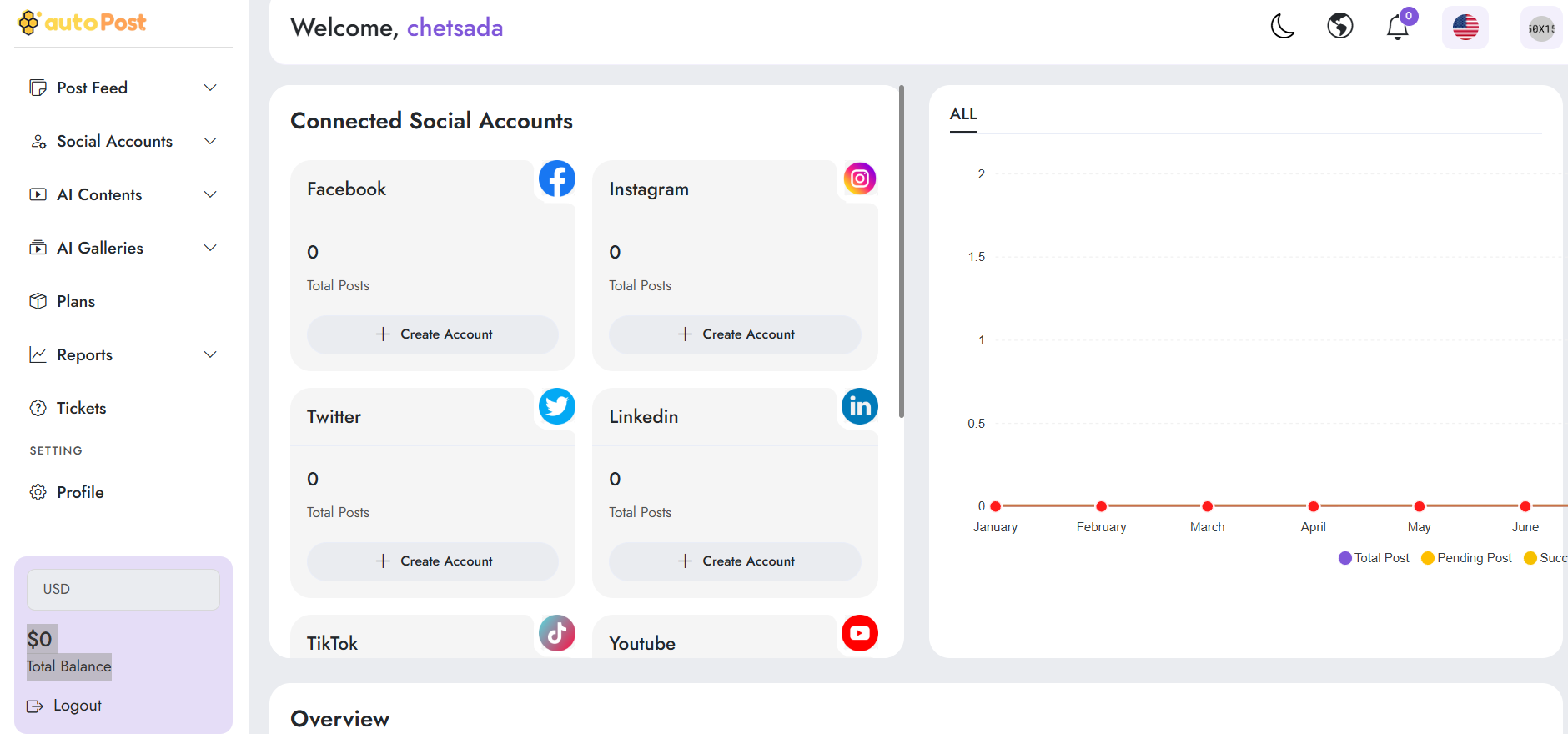Click the Twitter card title
This screenshot has height=734, width=1568.
[x=334, y=416]
